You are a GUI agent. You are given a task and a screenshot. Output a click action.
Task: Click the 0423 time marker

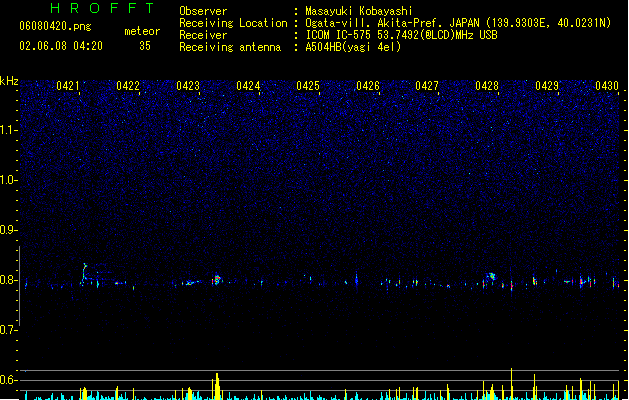(188, 86)
